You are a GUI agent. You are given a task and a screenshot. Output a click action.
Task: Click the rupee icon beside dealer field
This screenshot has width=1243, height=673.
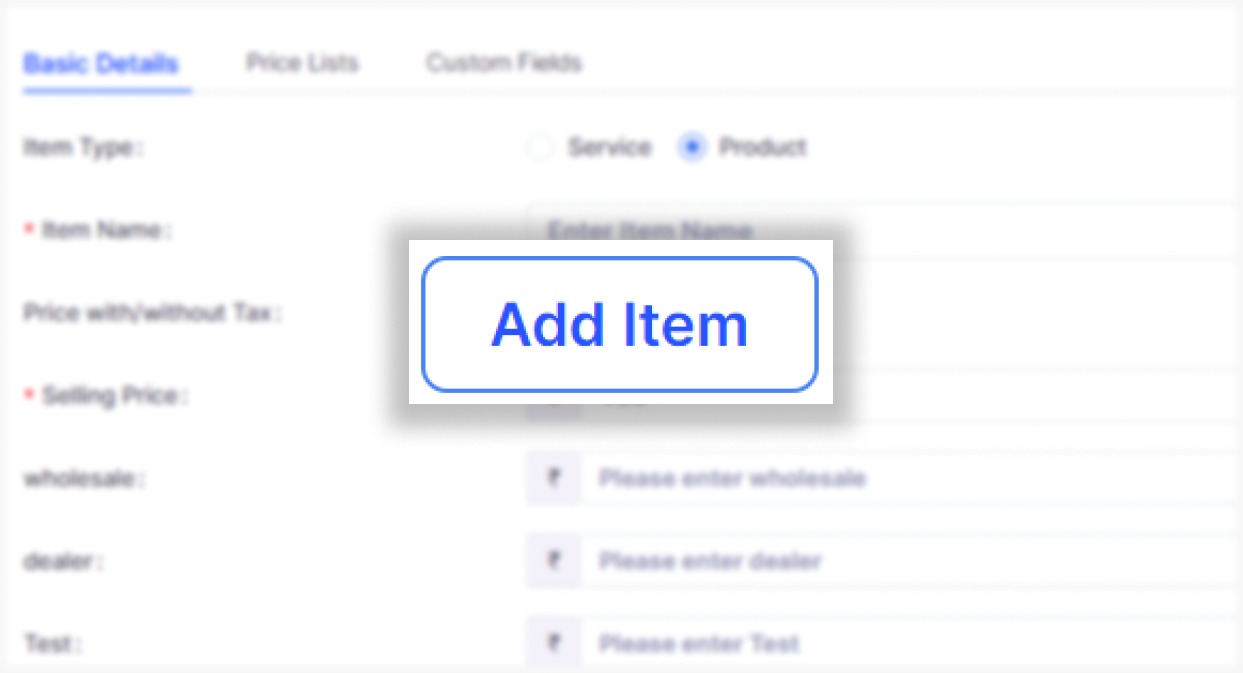point(556,562)
